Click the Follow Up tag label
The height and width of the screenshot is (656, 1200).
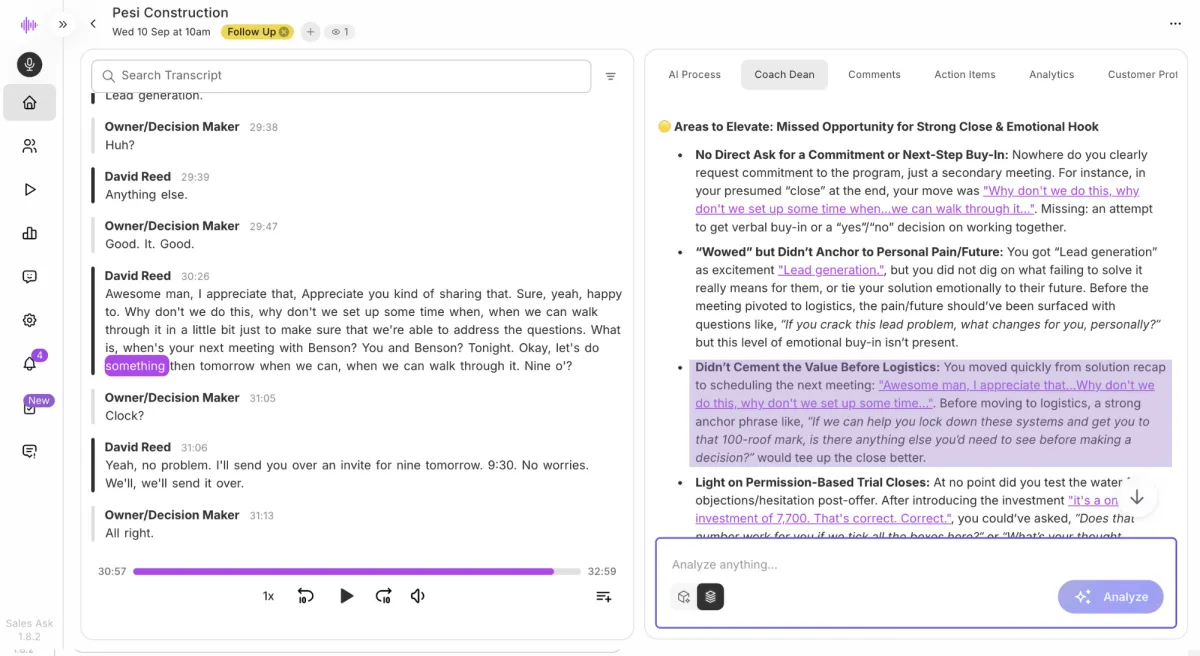tap(251, 32)
